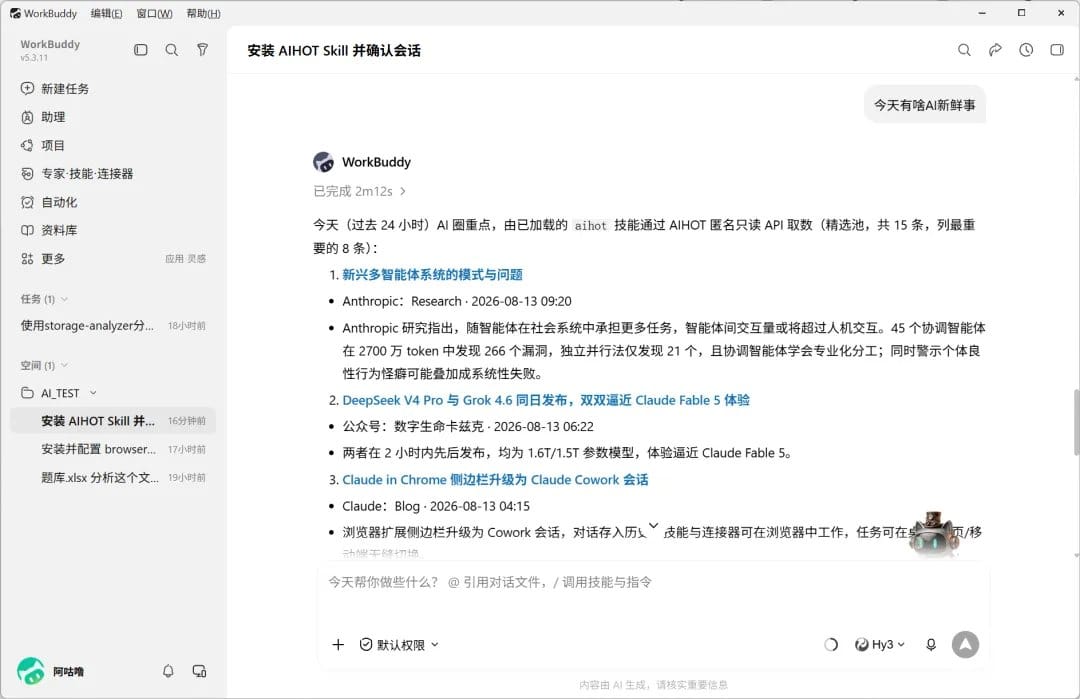This screenshot has height=699, width=1080.
Task: Open the 编辑(E) menu
Action: [106, 14]
